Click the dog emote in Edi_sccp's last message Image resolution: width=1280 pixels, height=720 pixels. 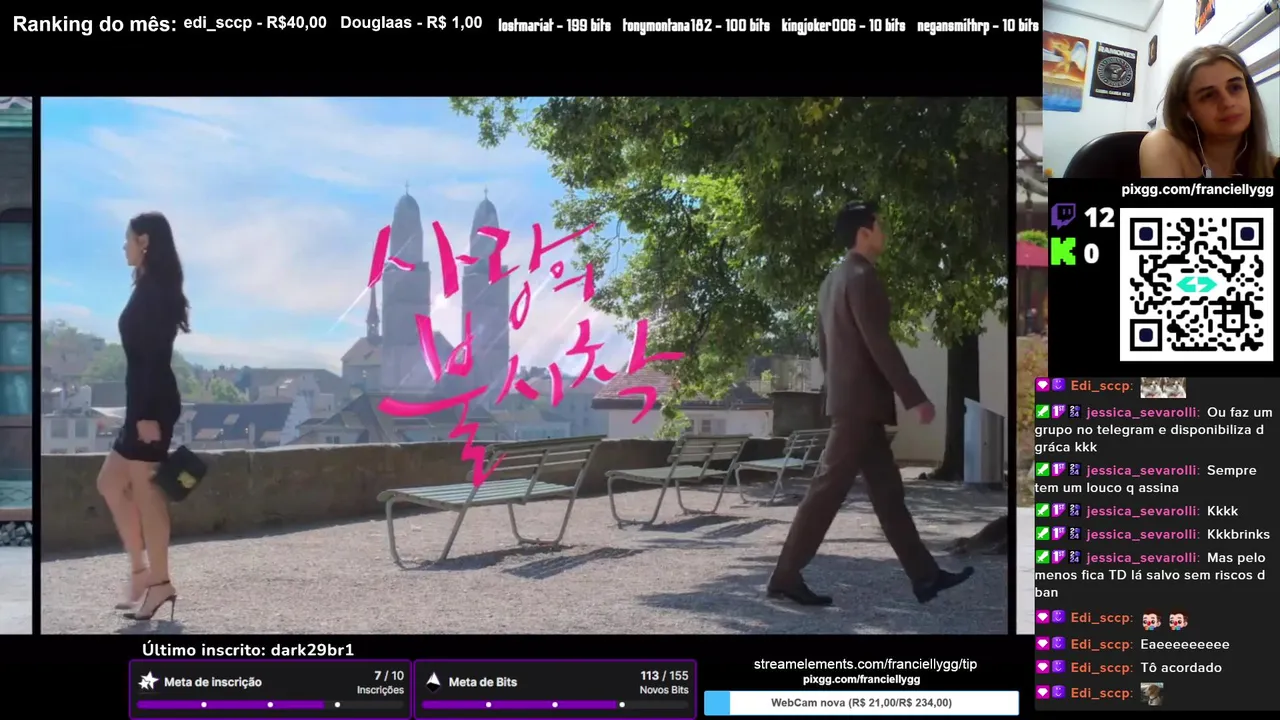click(x=1152, y=693)
